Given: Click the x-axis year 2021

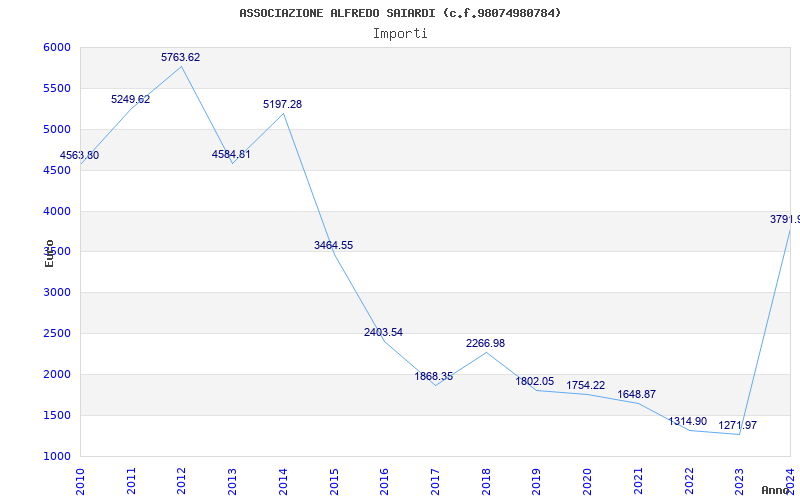Looking at the screenshot, I should pos(638,481).
